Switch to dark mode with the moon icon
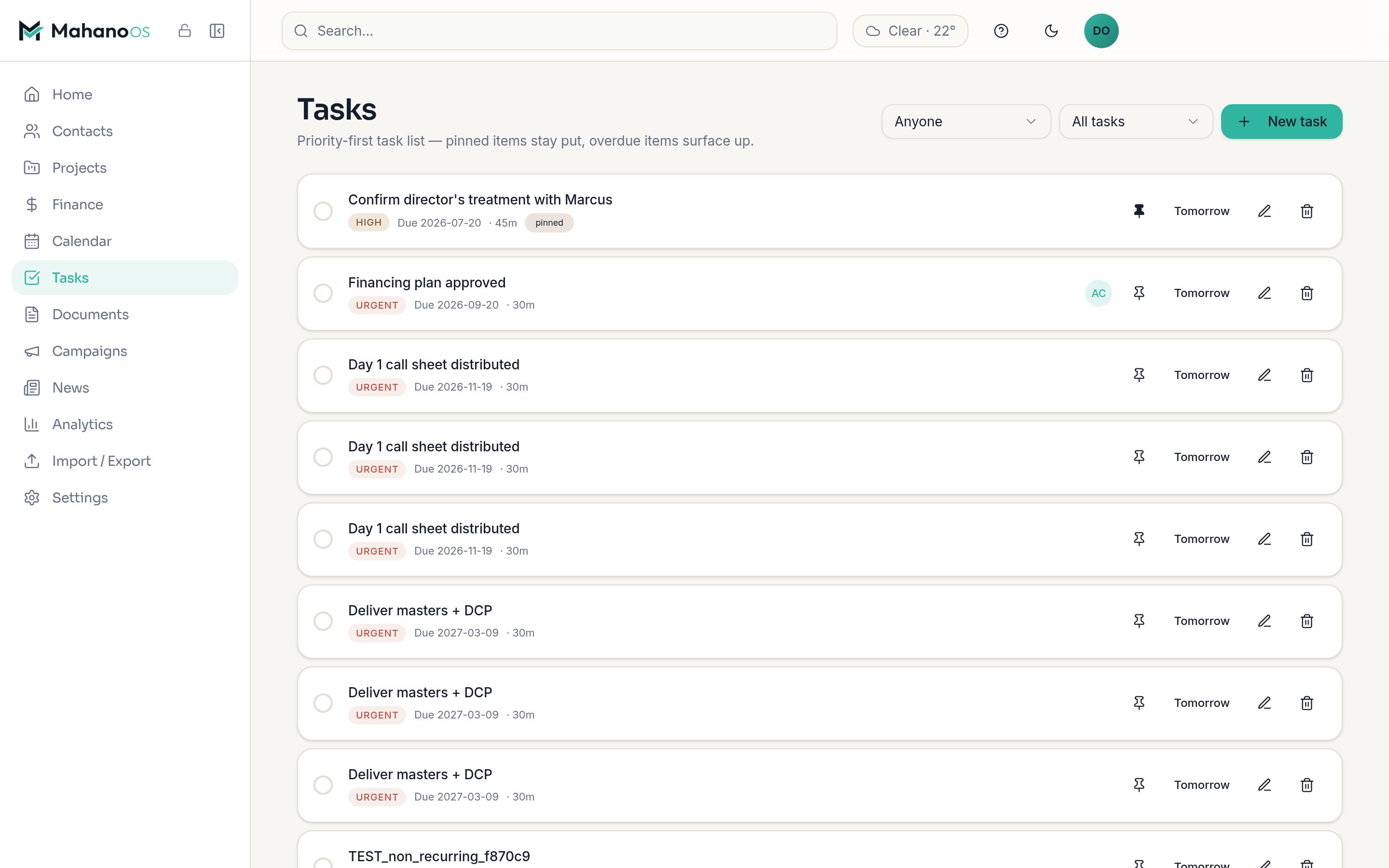 (x=1051, y=30)
